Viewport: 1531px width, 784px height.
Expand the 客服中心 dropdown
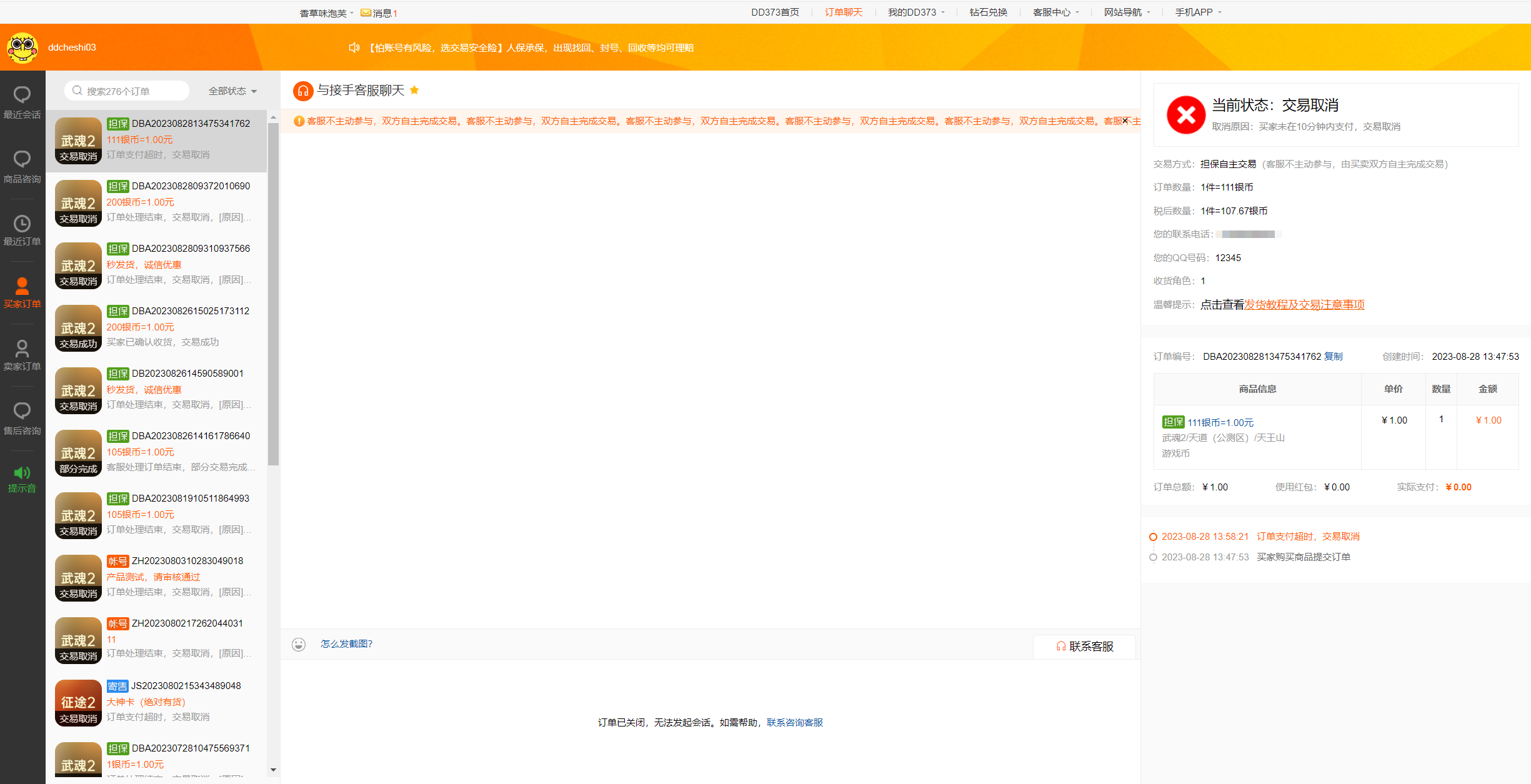tap(1056, 12)
